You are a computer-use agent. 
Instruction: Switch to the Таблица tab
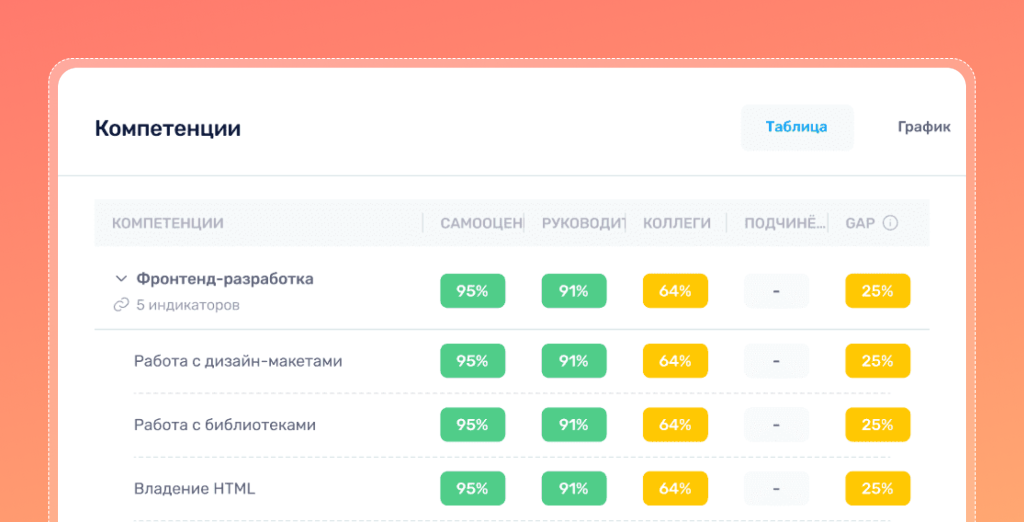coord(797,127)
